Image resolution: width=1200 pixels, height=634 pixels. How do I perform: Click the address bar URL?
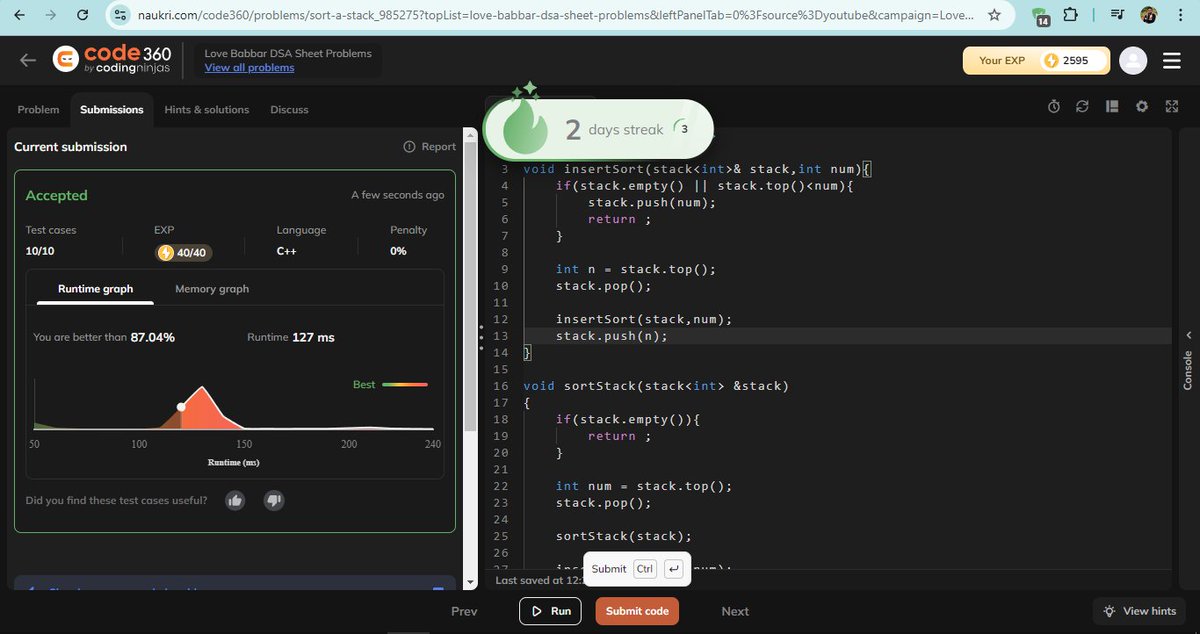555,15
